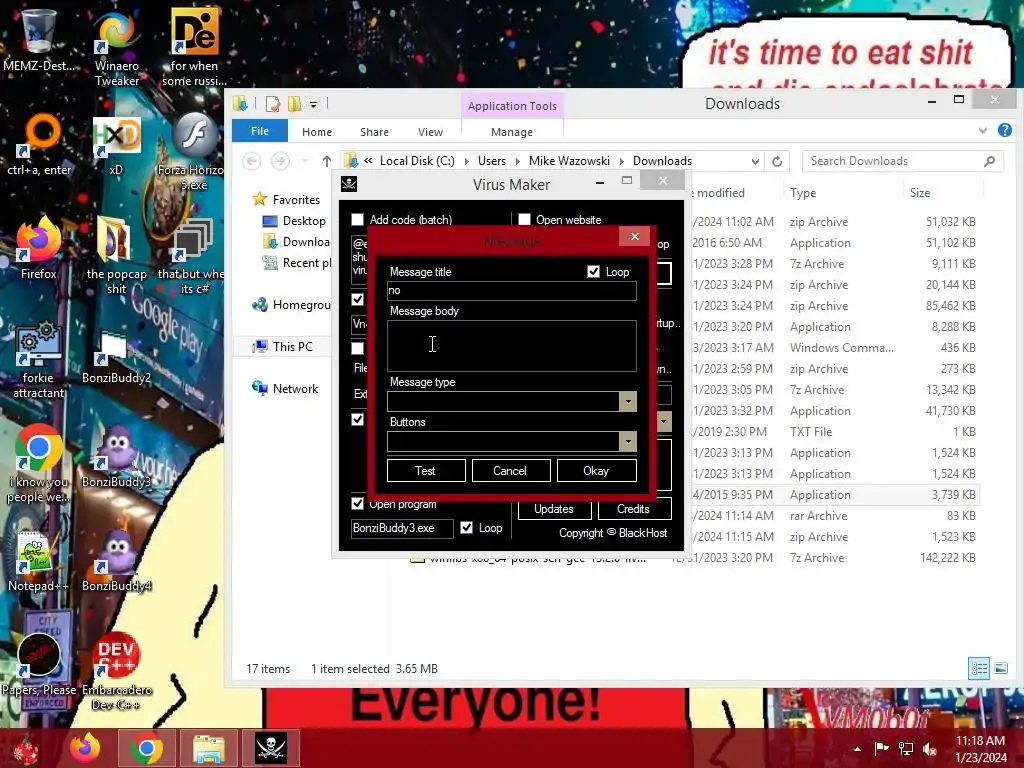Click Virus Maker pirate flag taskbar icon
1024x768 pixels.
tap(271, 748)
